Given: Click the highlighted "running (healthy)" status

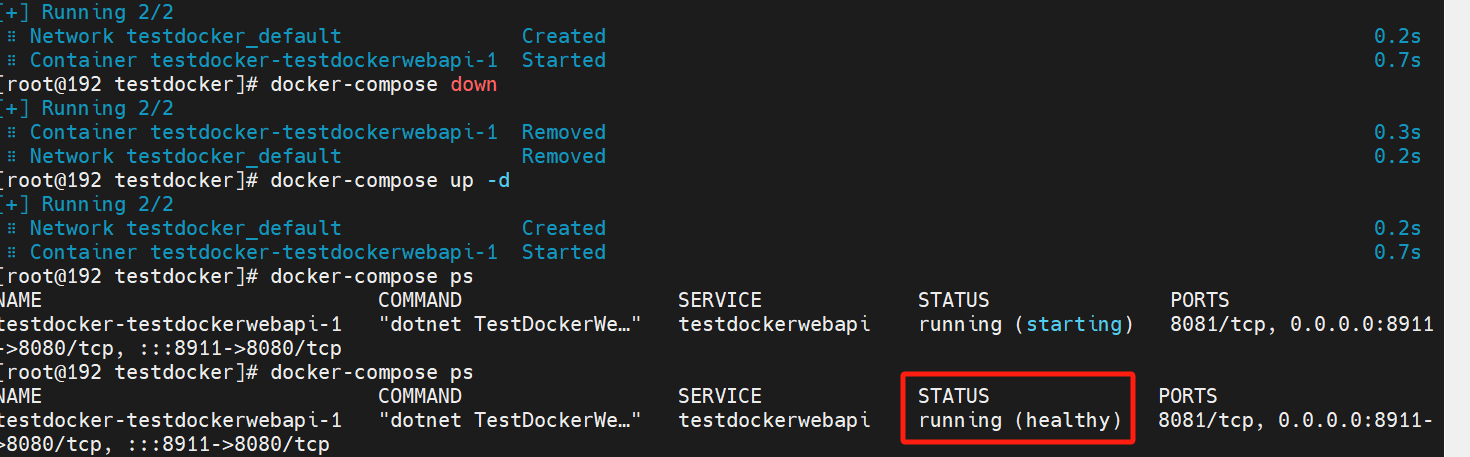Looking at the screenshot, I should point(1019,420).
